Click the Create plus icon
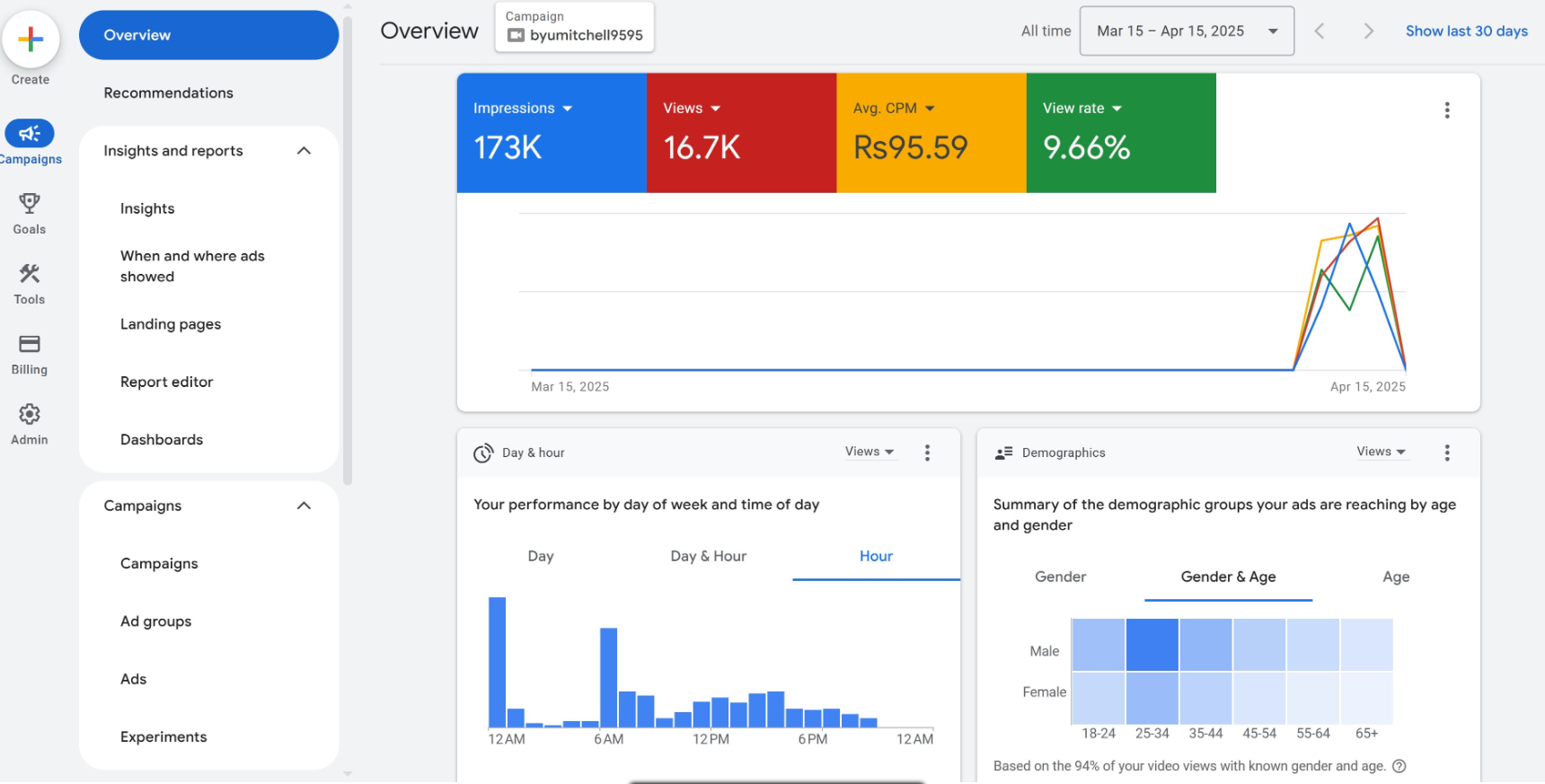 point(31,40)
